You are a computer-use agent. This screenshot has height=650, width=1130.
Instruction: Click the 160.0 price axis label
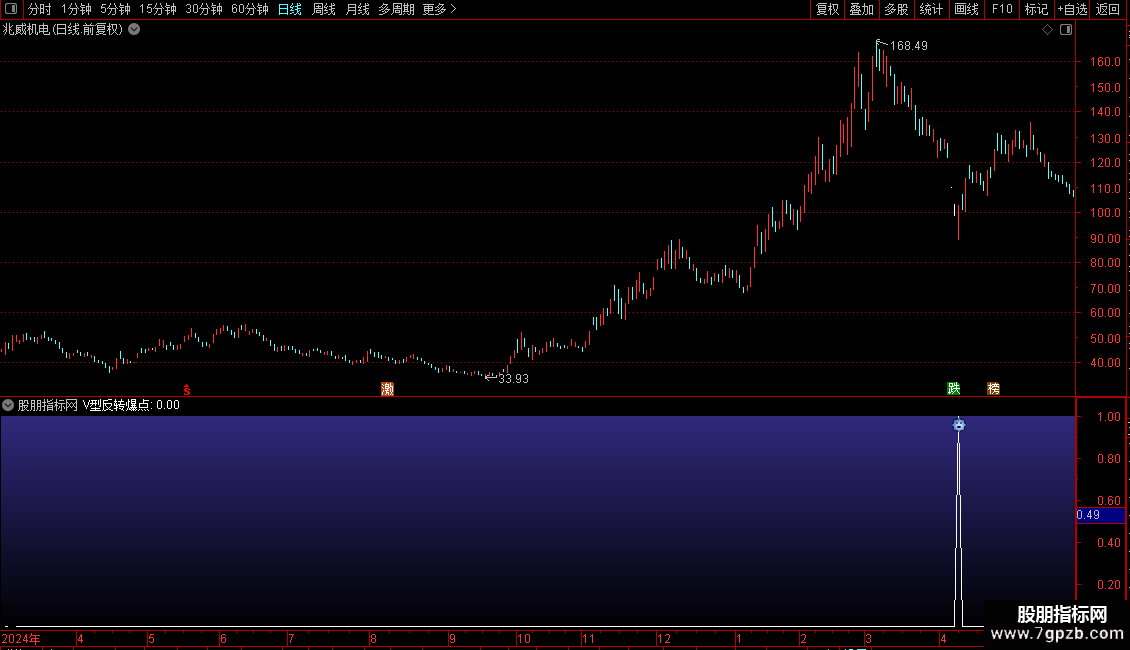coord(1105,62)
